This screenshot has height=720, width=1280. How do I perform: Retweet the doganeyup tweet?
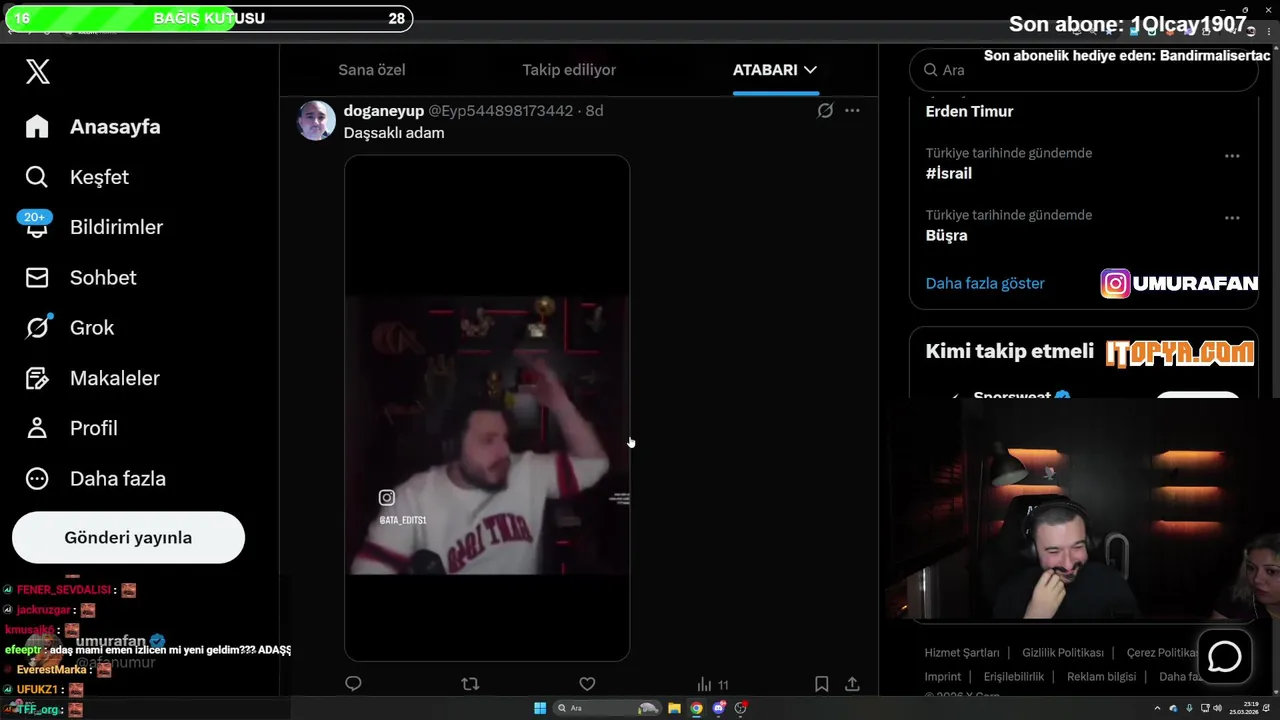point(470,684)
